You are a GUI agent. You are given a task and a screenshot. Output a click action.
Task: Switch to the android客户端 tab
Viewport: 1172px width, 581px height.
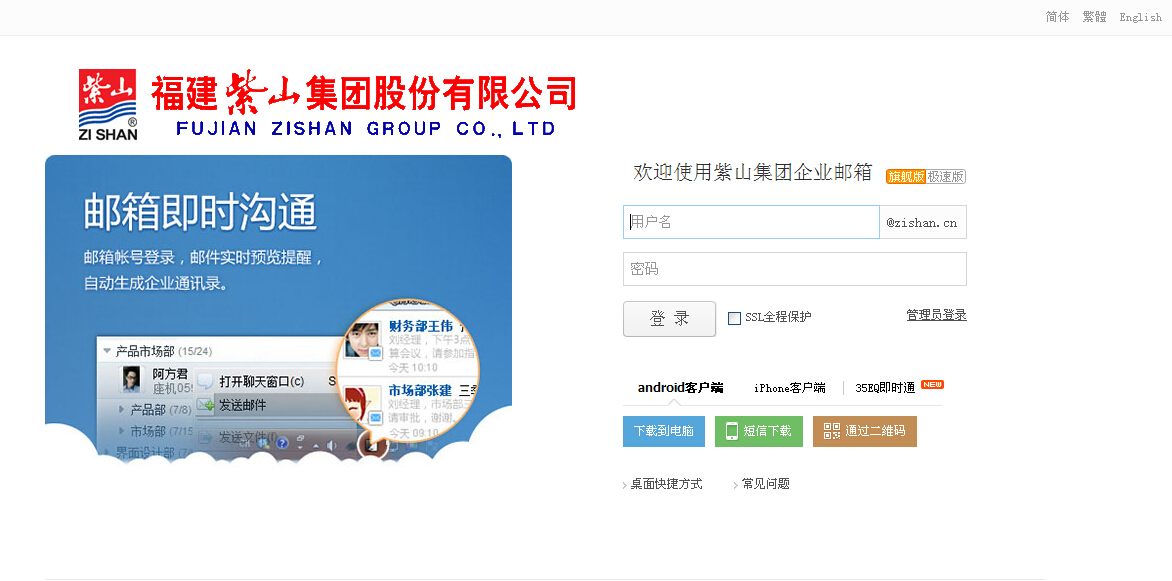(x=680, y=388)
